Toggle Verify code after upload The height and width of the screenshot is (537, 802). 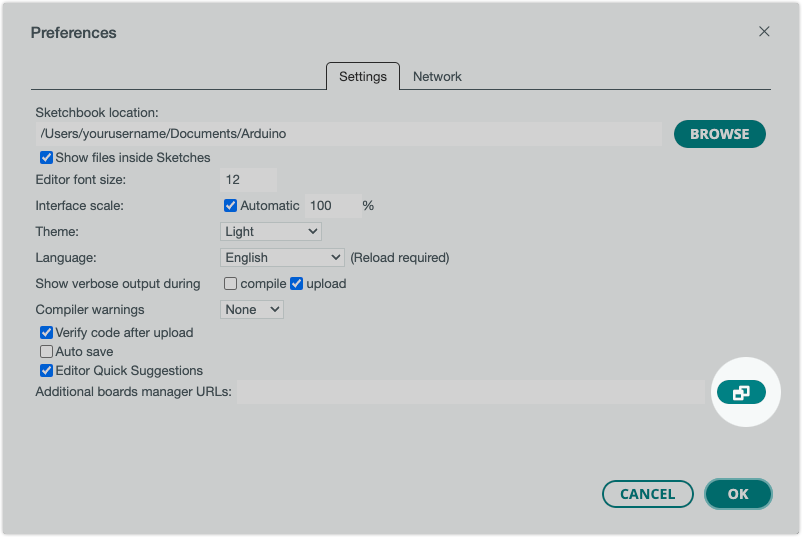[x=46, y=333]
